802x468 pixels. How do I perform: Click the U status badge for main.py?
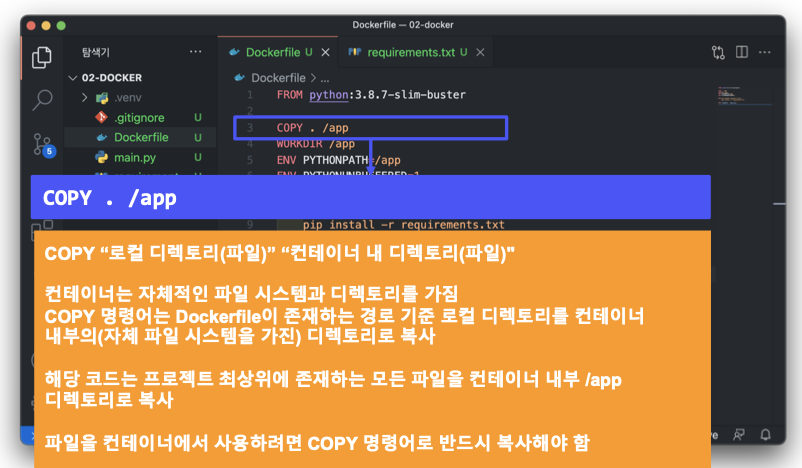pyautogui.click(x=198, y=157)
